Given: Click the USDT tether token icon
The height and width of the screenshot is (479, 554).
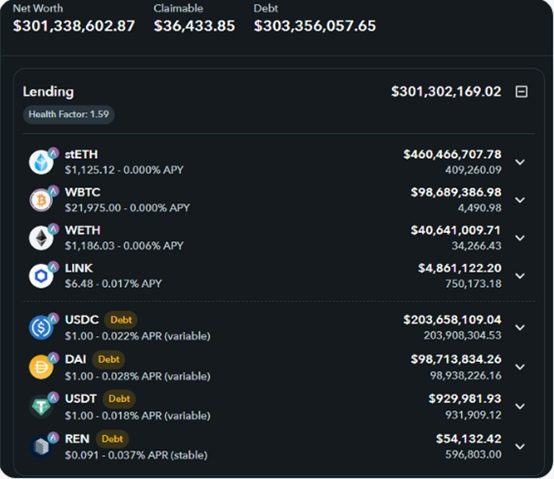Looking at the screenshot, I should coord(41,407).
